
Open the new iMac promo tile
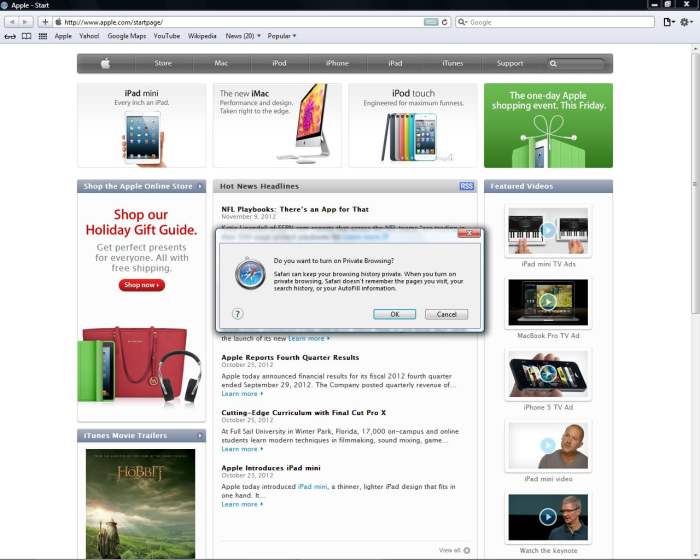click(277, 125)
